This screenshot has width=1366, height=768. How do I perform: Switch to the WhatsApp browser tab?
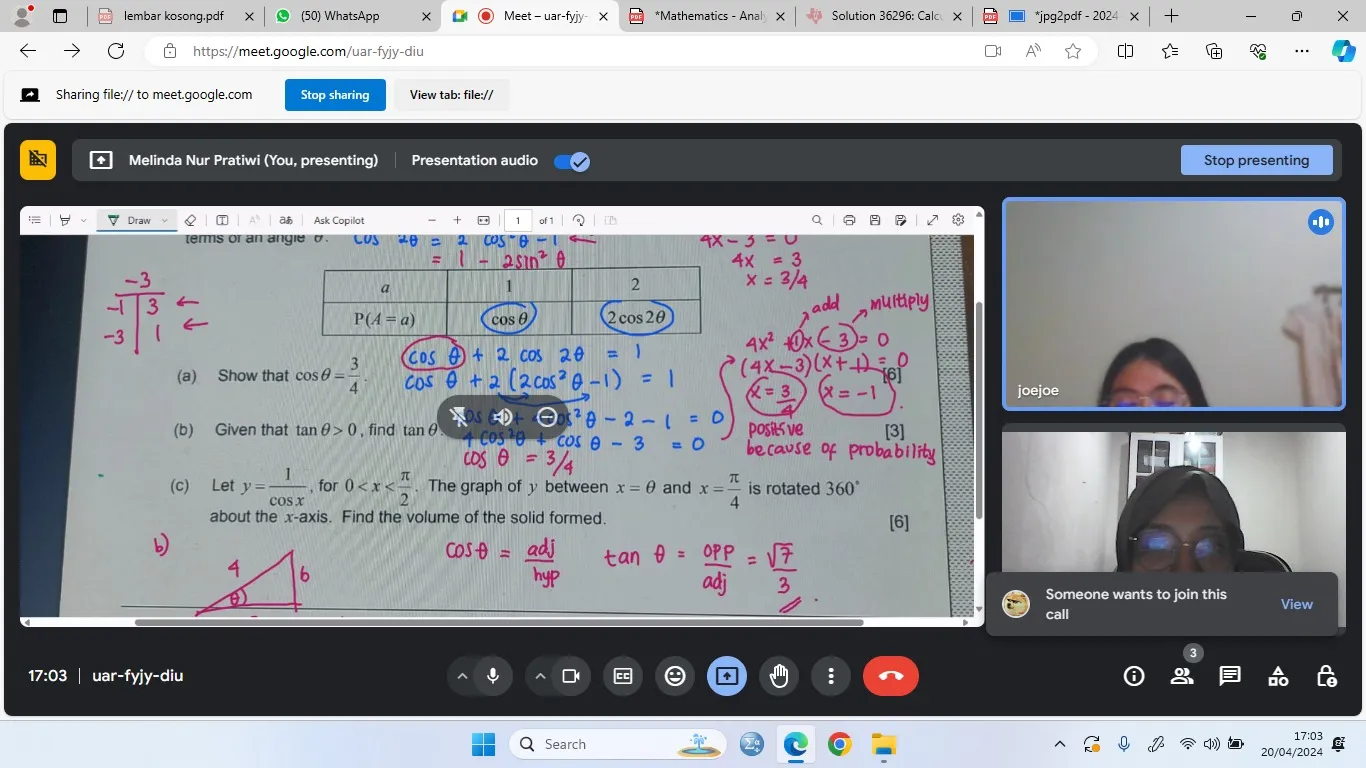[339, 16]
